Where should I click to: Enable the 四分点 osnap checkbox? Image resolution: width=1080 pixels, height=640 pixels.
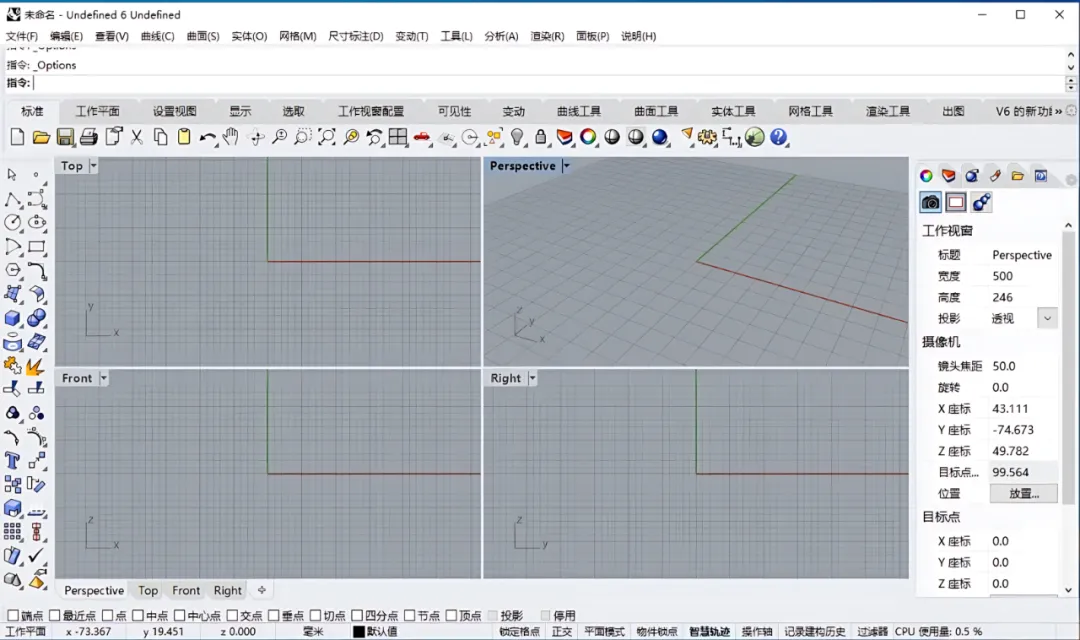click(x=357, y=615)
